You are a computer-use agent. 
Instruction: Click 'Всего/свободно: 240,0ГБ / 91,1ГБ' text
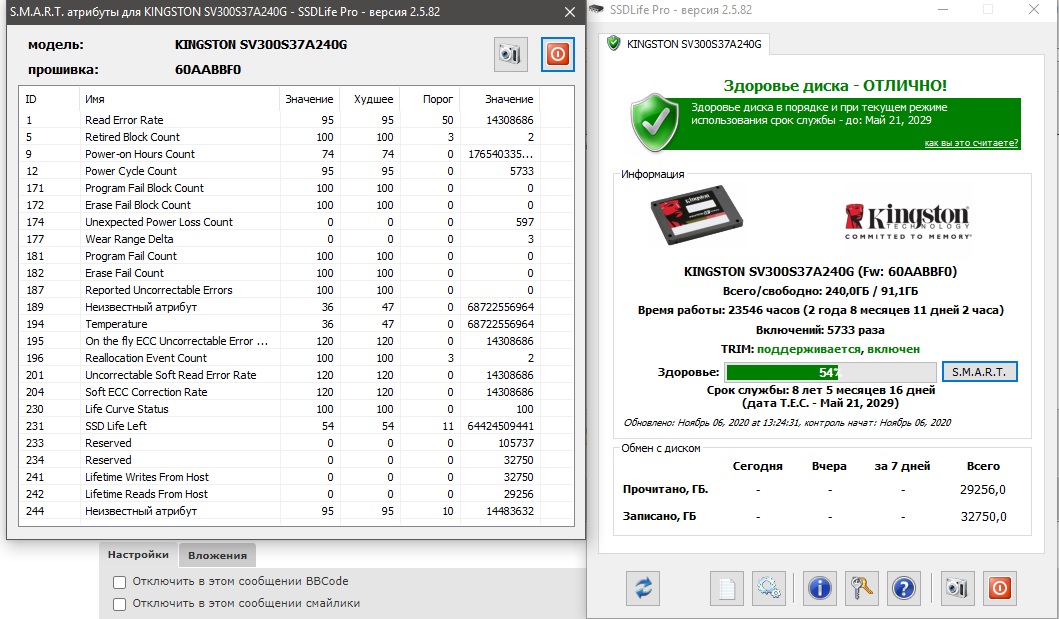pos(821,292)
